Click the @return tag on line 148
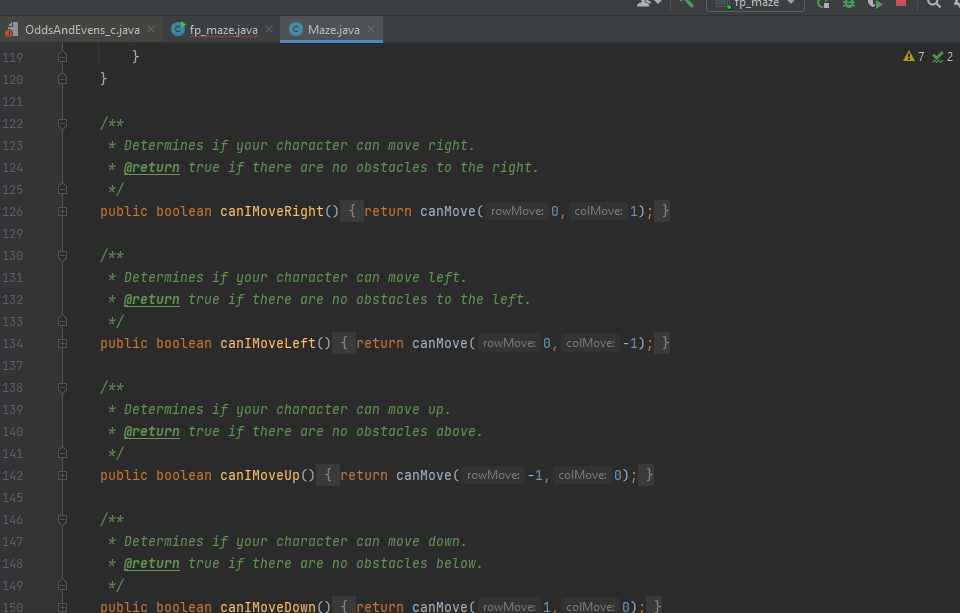 152,563
